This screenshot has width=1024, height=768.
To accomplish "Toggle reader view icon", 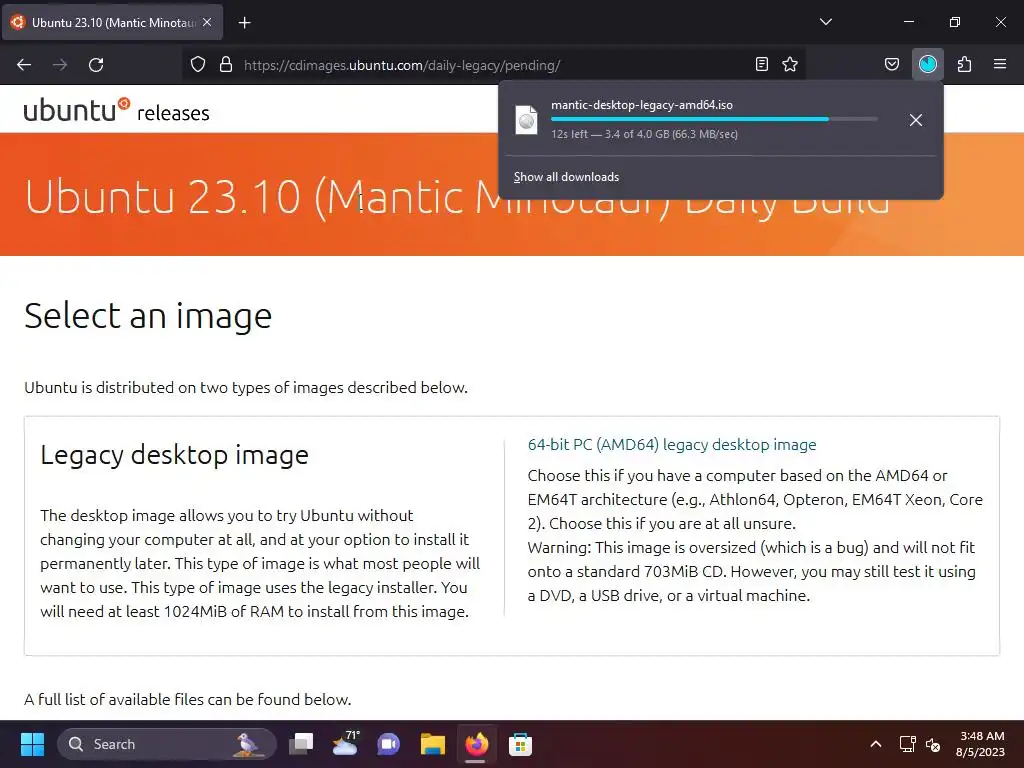I will pyautogui.click(x=761, y=64).
